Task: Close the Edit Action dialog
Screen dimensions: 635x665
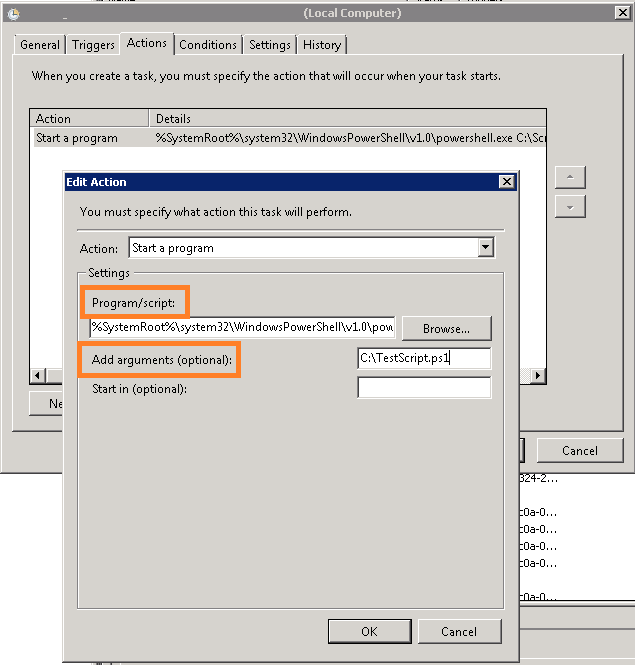Action: tap(506, 182)
